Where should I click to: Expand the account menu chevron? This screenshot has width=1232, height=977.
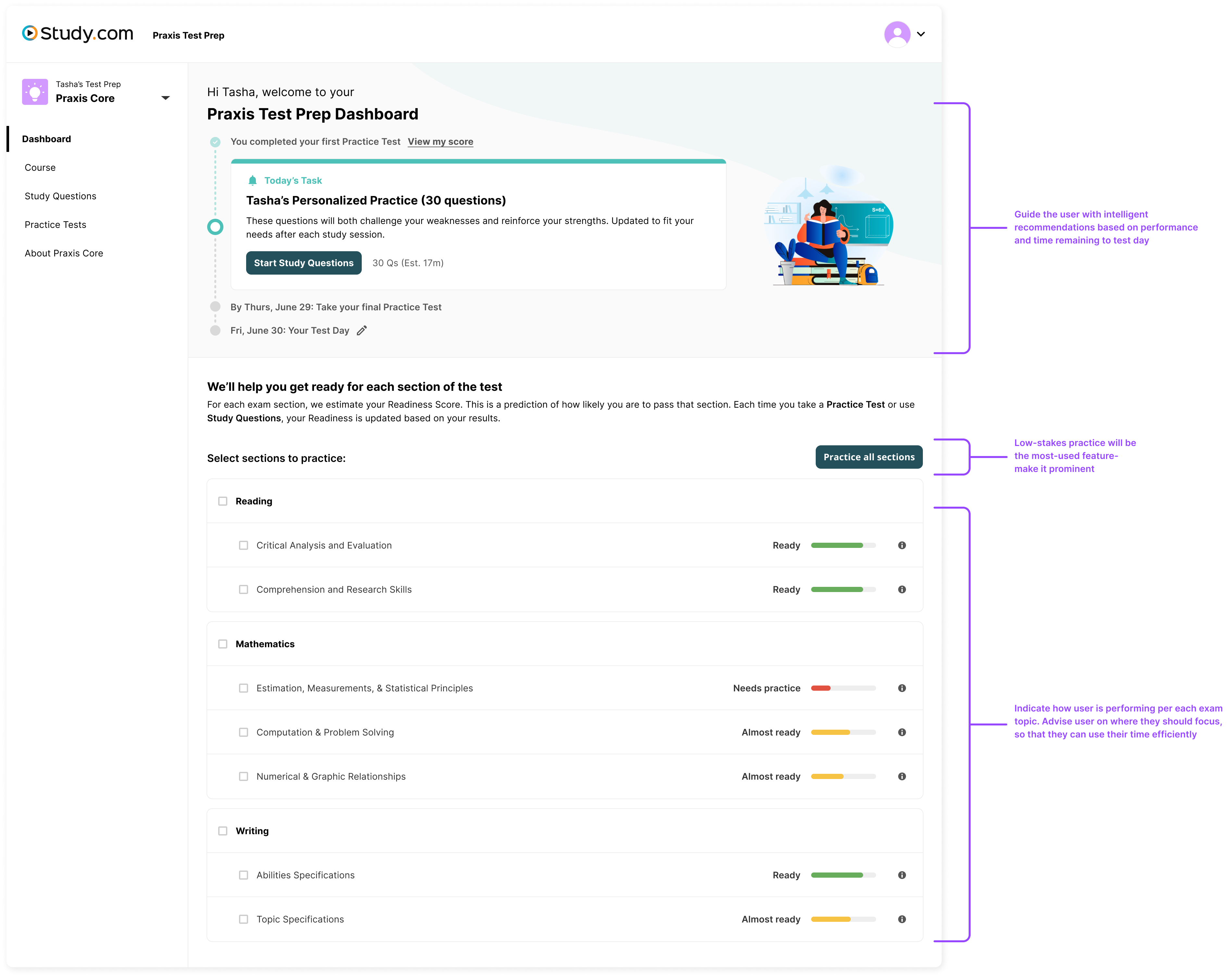click(921, 34)
